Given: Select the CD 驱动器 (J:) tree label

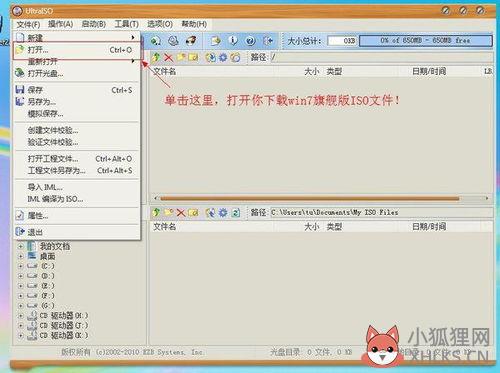Looking at the screenshot, I should pyautogui.click(x=64, y=325).
